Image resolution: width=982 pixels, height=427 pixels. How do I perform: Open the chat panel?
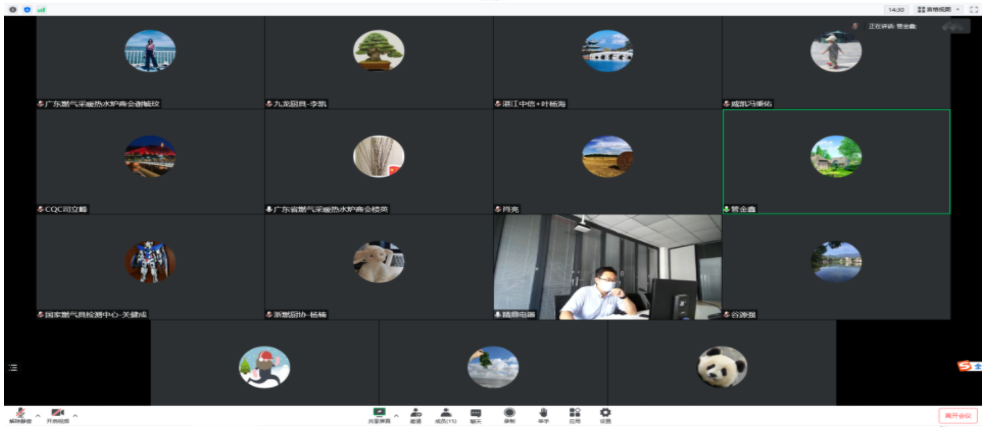pyautogui.click(x=476, y=414)
